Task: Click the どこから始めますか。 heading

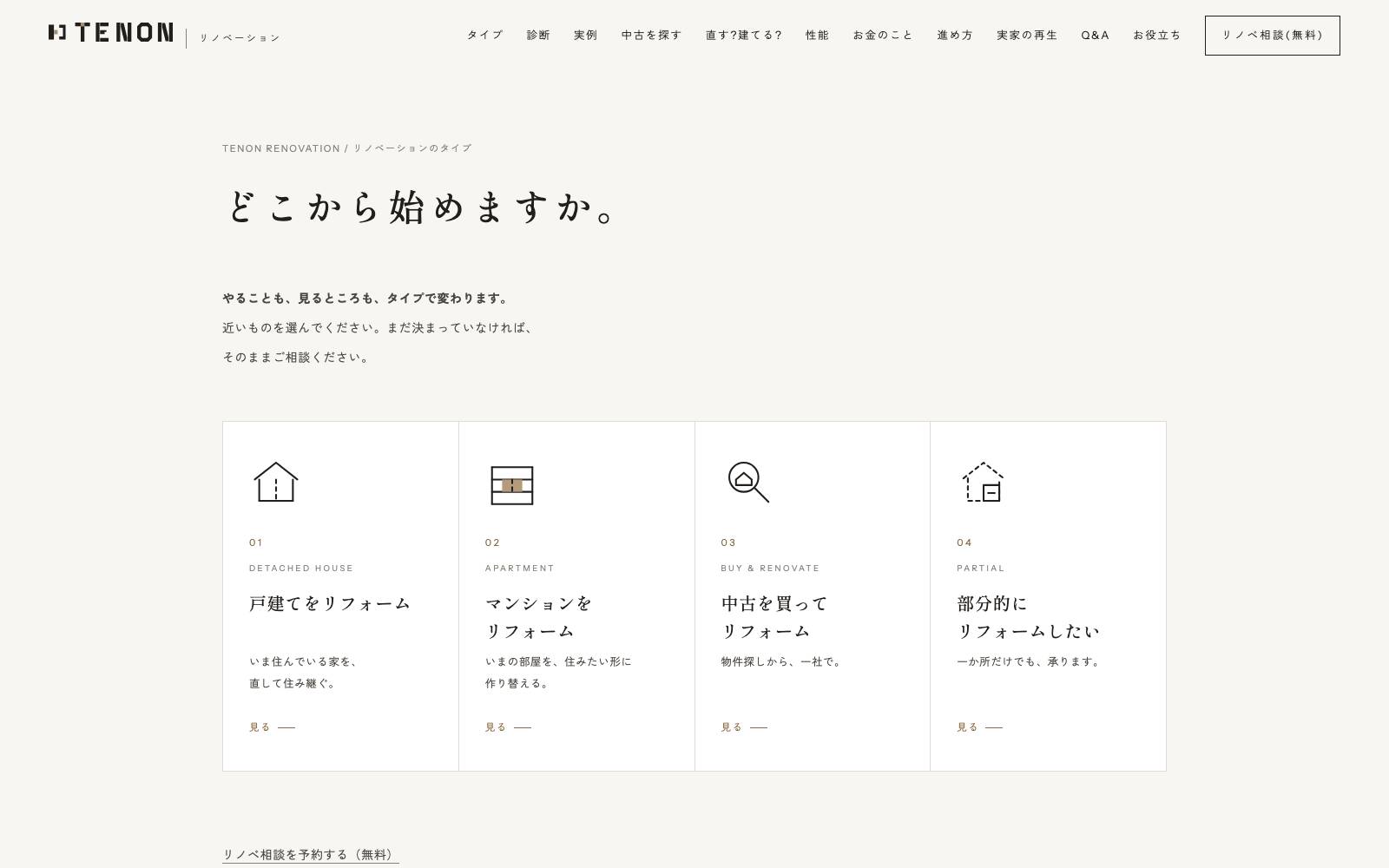Action: pyautogui.click(x=423, y=207)
